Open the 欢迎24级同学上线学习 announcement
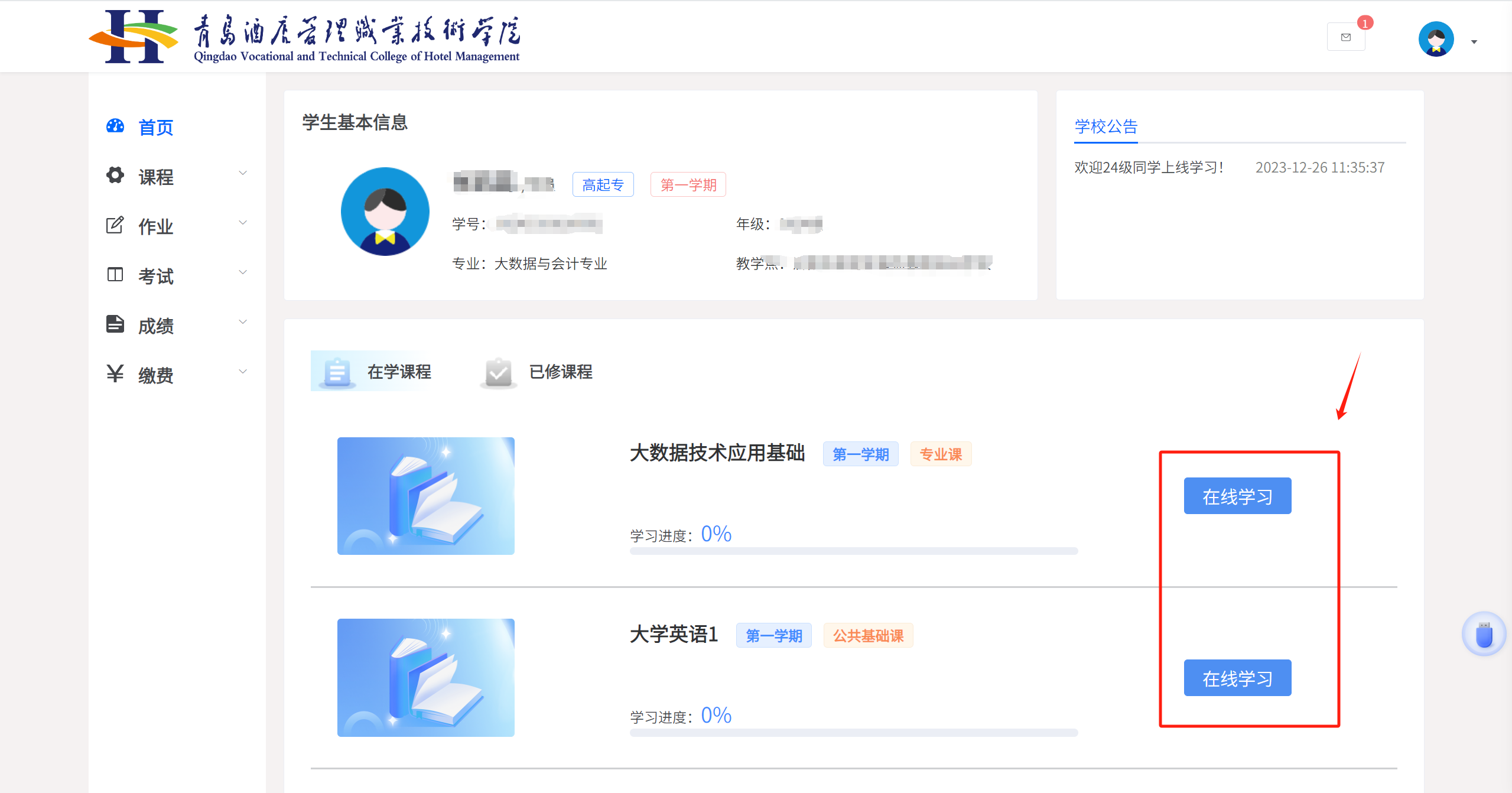Viewport: 1512px width, 793px height. [x=1148, y=168]
